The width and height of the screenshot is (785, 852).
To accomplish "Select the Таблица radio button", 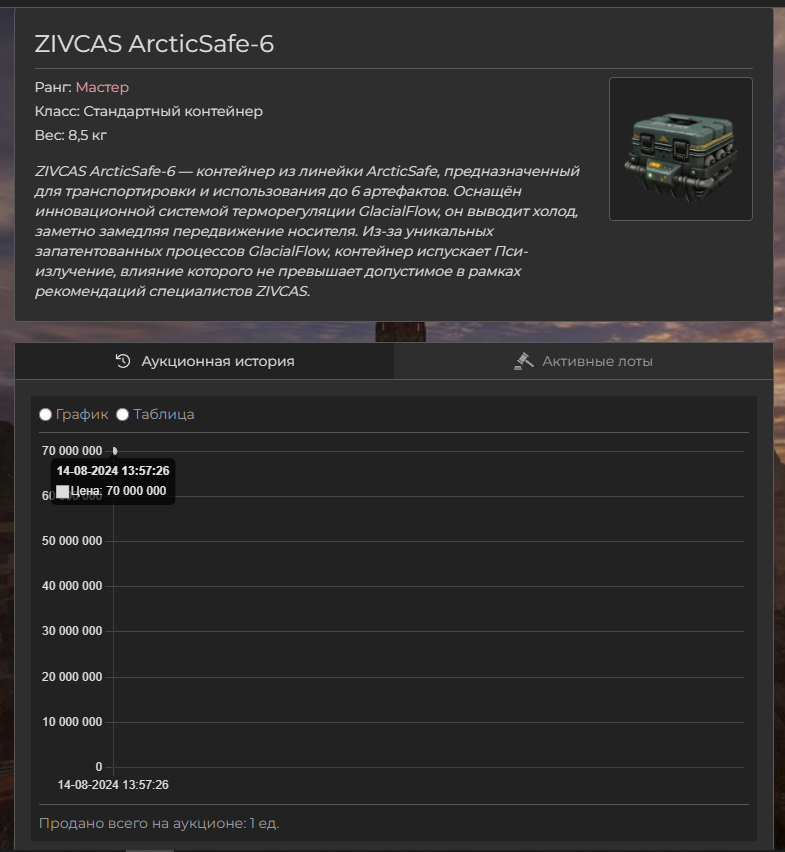I will 123,415.
